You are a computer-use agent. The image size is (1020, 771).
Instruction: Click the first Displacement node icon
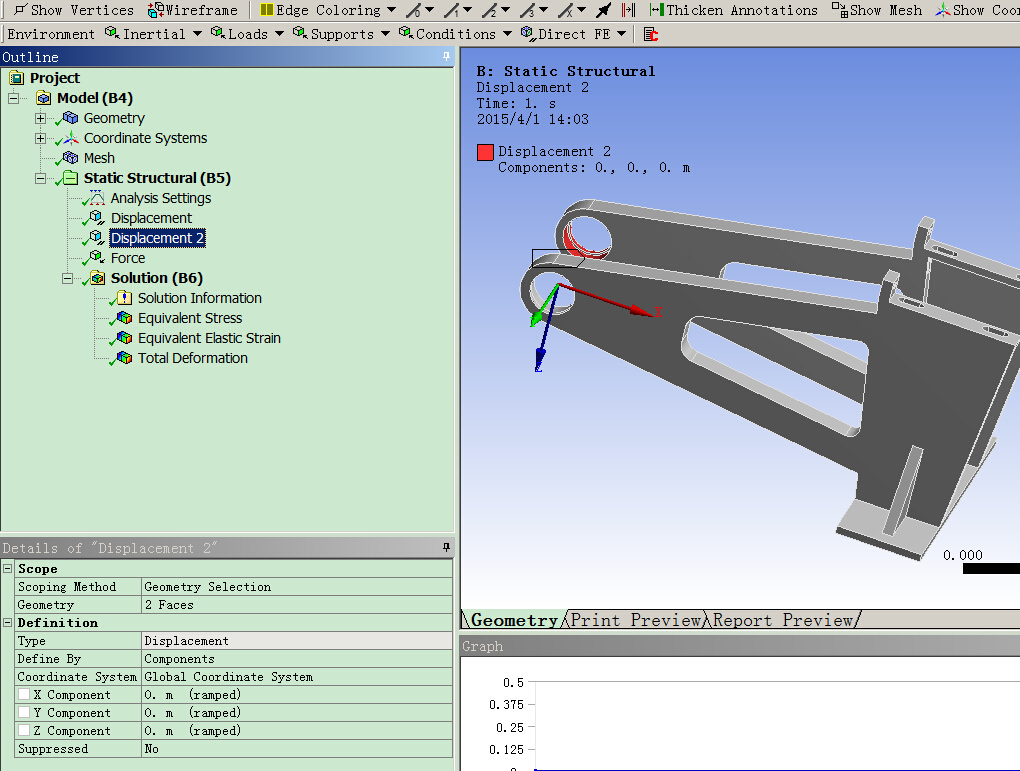click(96, 218)
